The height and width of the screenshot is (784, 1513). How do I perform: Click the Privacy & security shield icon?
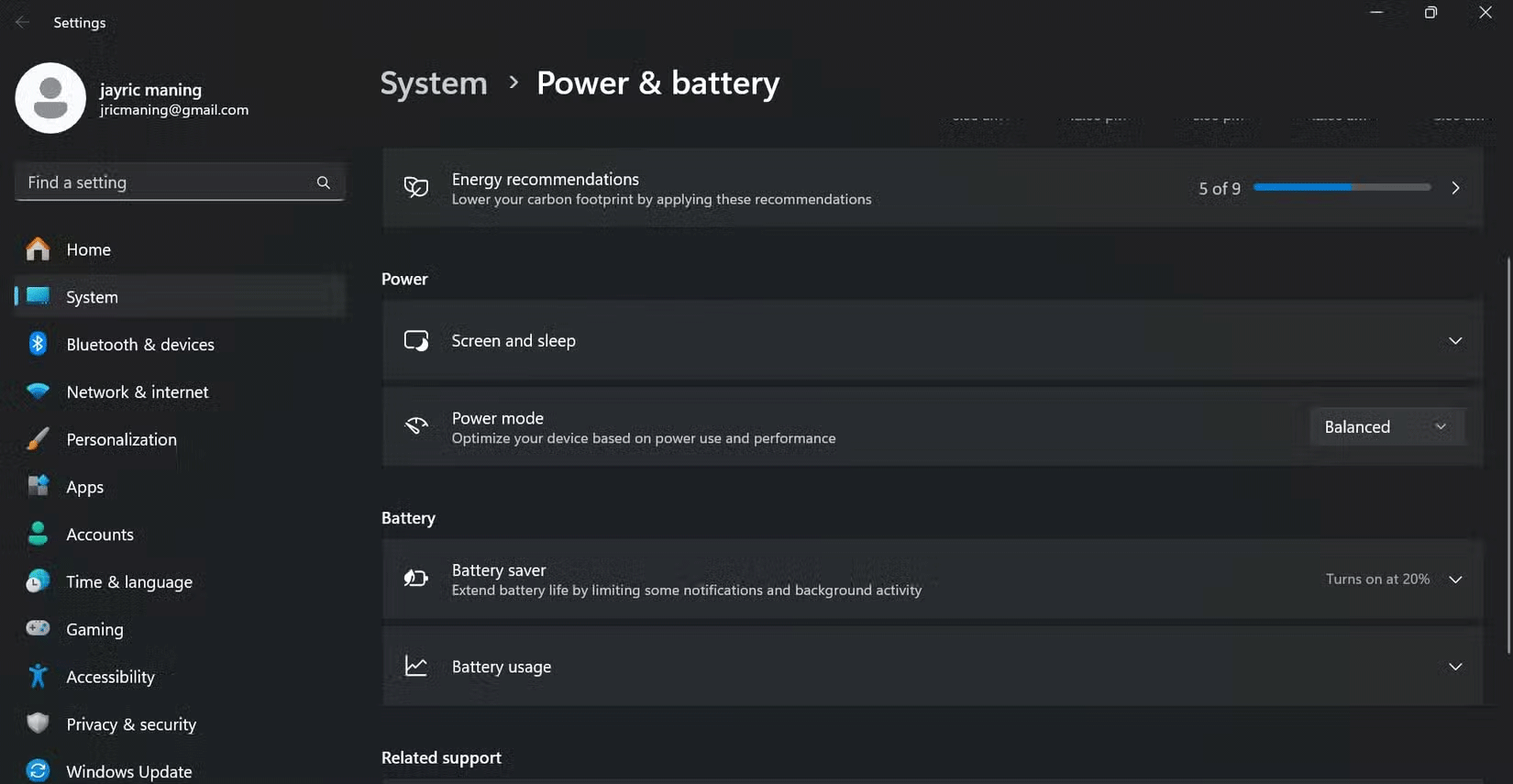[x=38, y=724]
